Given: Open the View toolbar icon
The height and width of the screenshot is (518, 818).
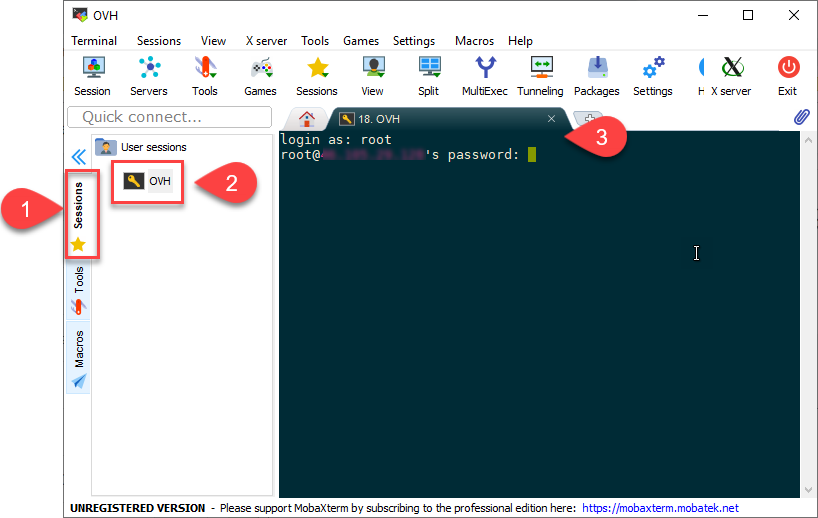Looking at the screenshot, I should pos(372,76).
